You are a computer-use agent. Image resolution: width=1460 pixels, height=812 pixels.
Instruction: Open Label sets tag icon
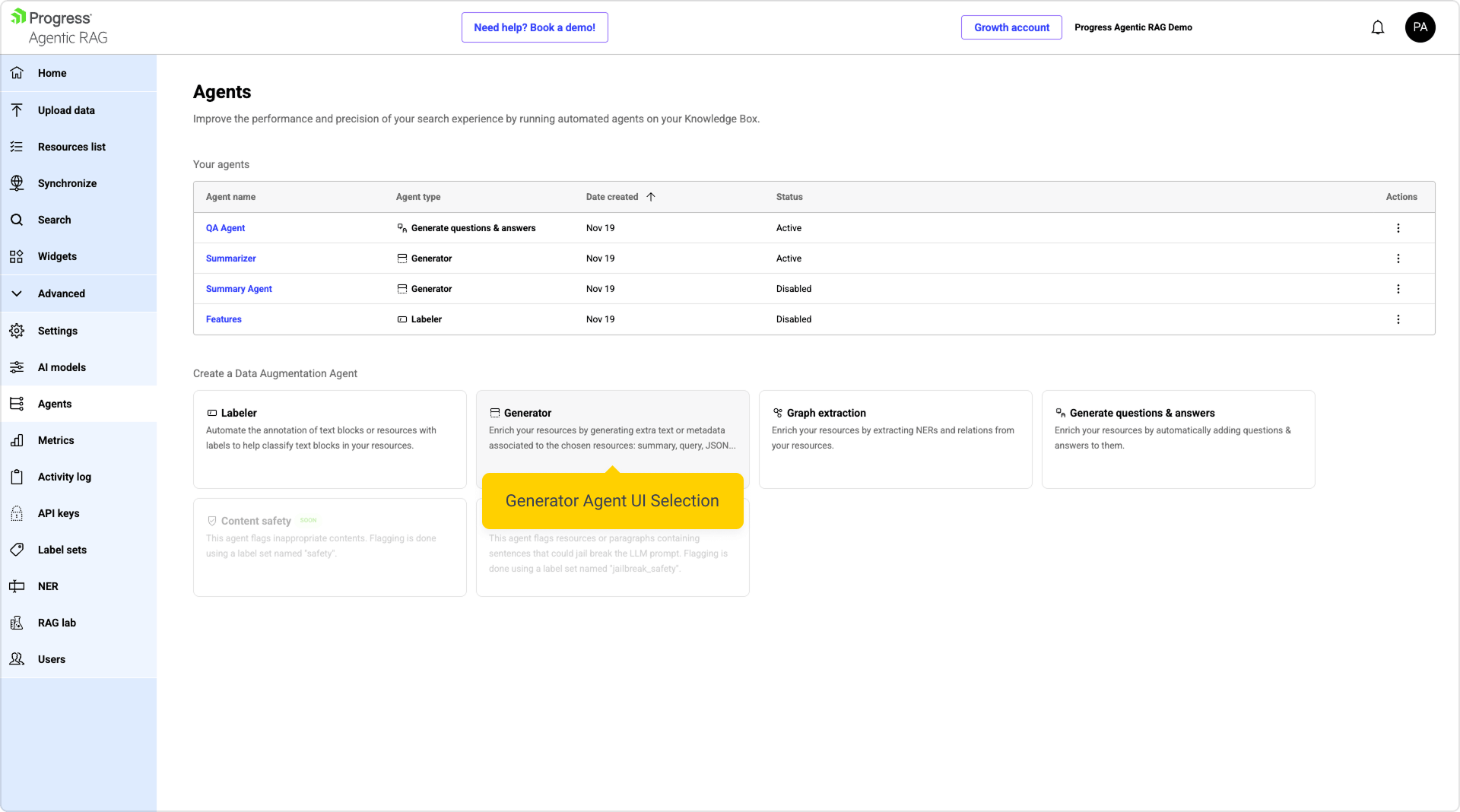(x=17, y=550)
